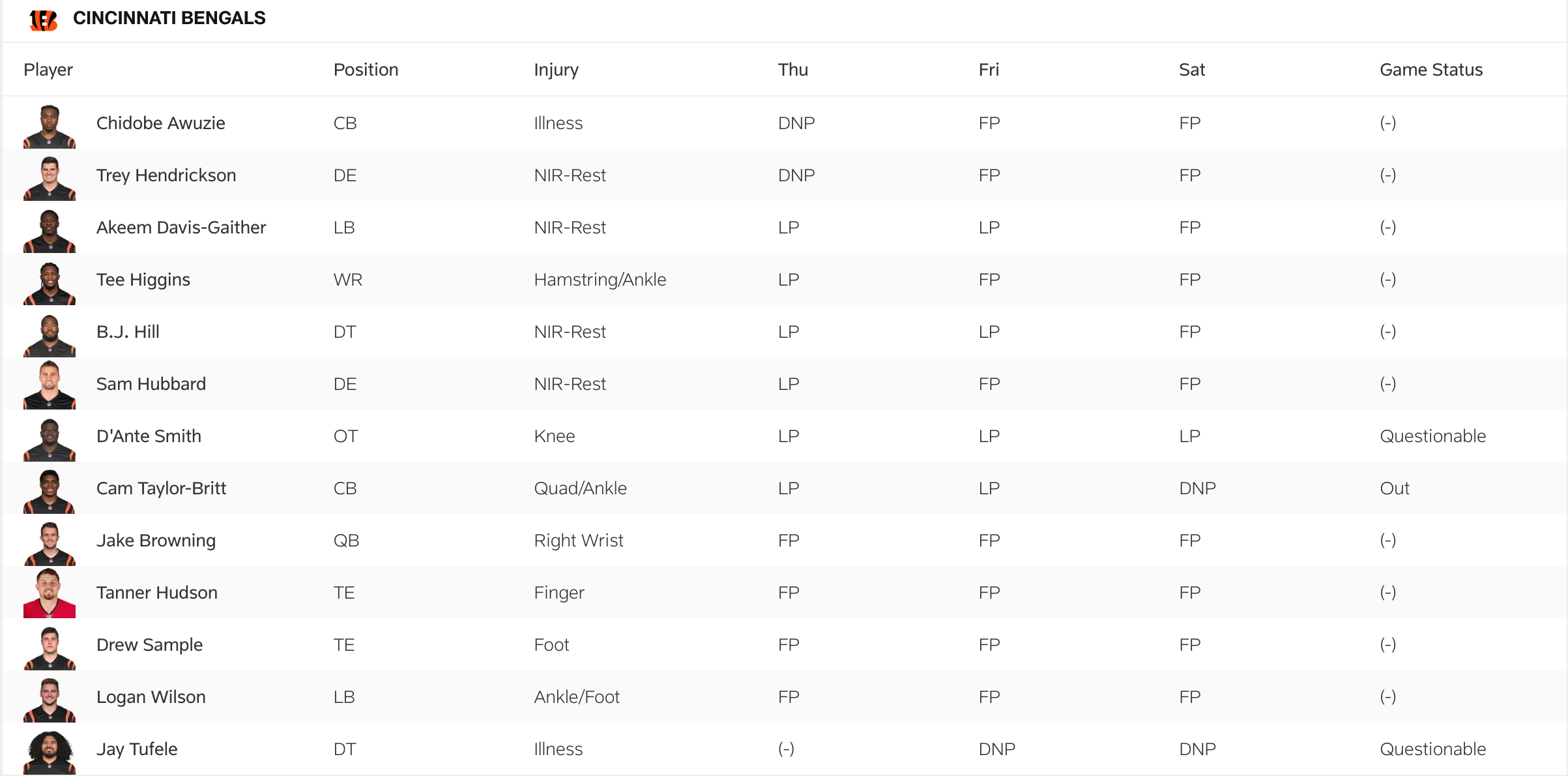Click Trey Hendrickson's headshot photo
Image resolution: width=1568 pixels, height=776 pixels.
[x=50, y=179]
